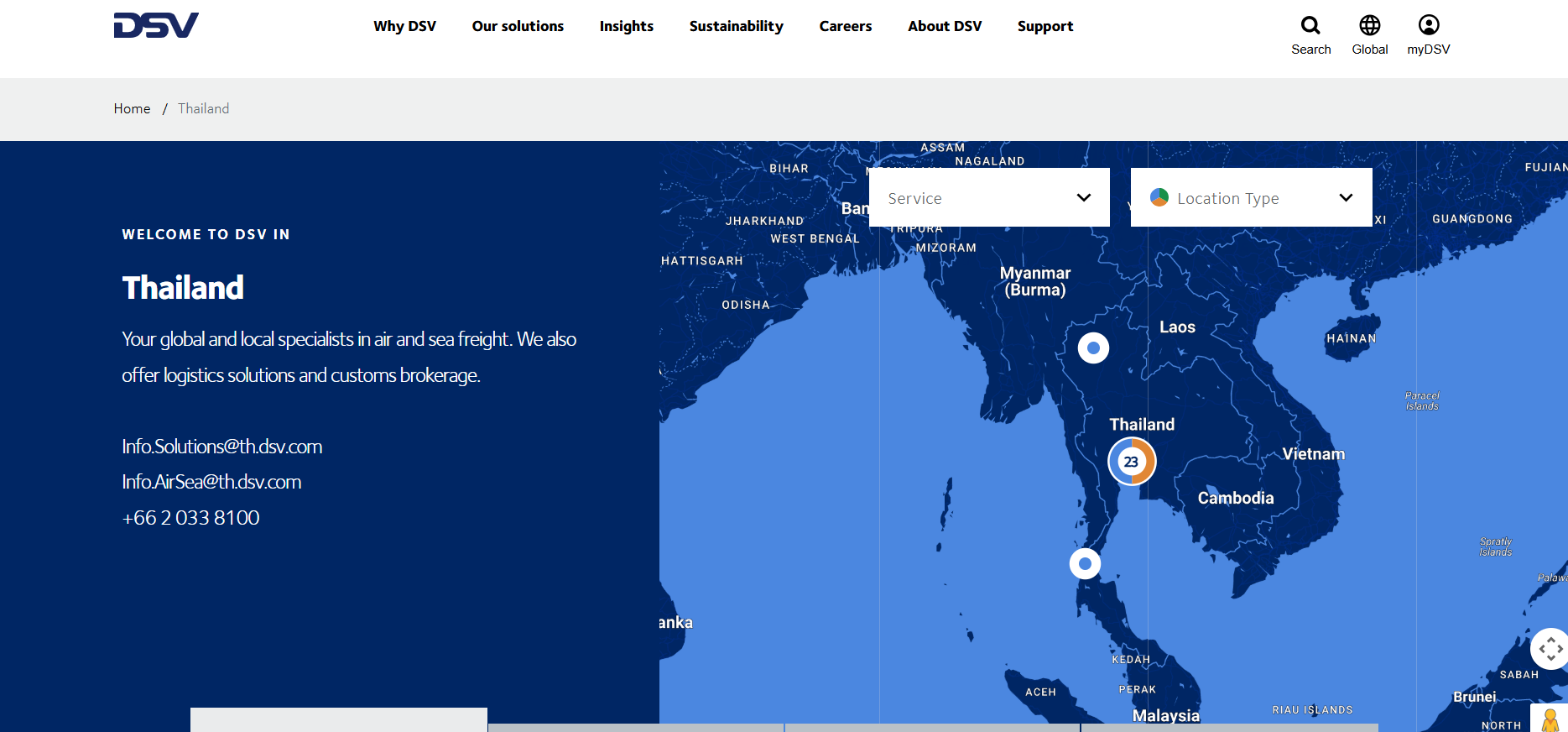Open the Why DSV menu
This screenshot has width=1568, height=732.
tap(405, 26)
